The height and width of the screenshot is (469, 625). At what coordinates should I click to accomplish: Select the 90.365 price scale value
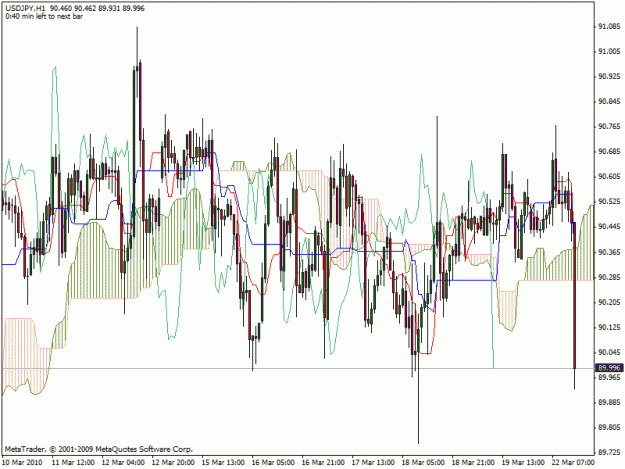(609, 252)
